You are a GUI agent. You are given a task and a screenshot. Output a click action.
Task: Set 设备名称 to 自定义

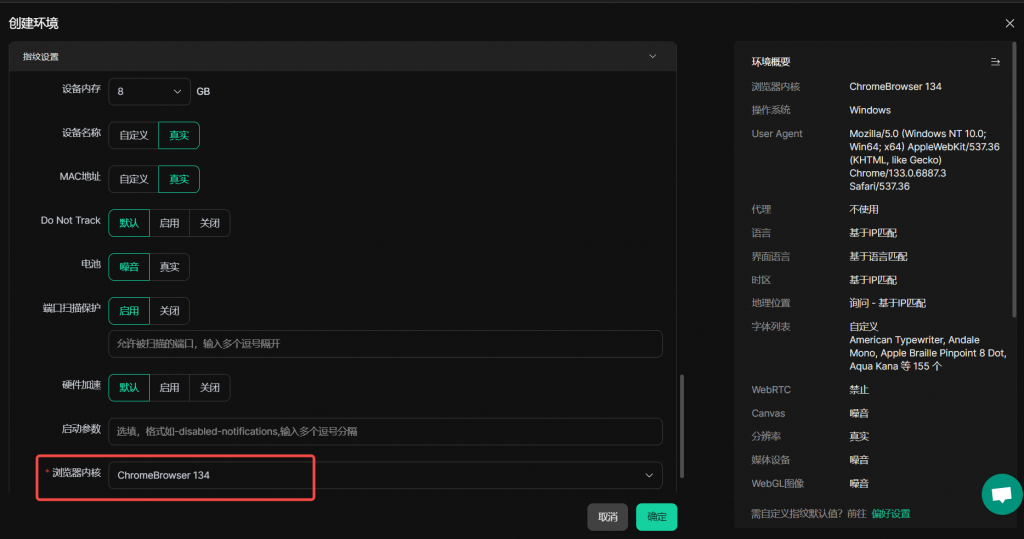(133, 135)
